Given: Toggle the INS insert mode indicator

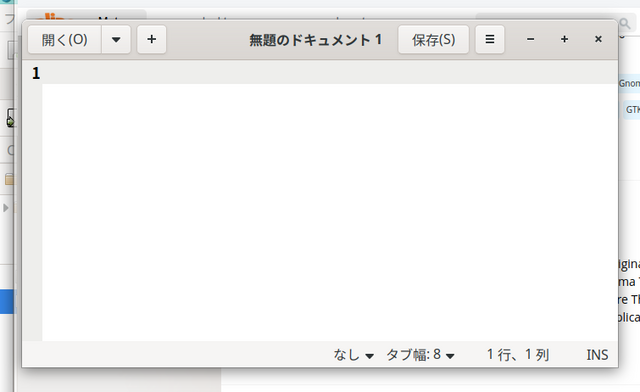Looking at the screenshot, I should [597, 355].
